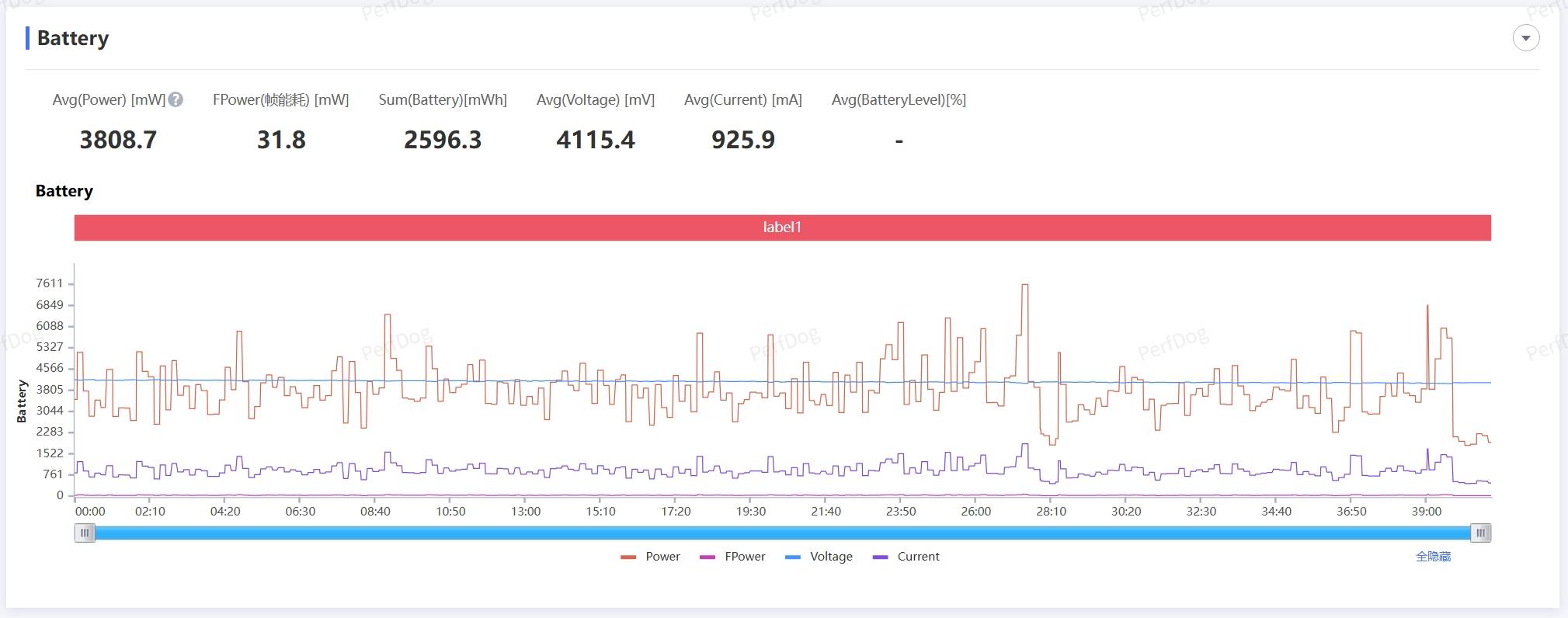The image size is (1568, 618).
Task: Toggle the Power series in the legend
Action: coord(662,557)
